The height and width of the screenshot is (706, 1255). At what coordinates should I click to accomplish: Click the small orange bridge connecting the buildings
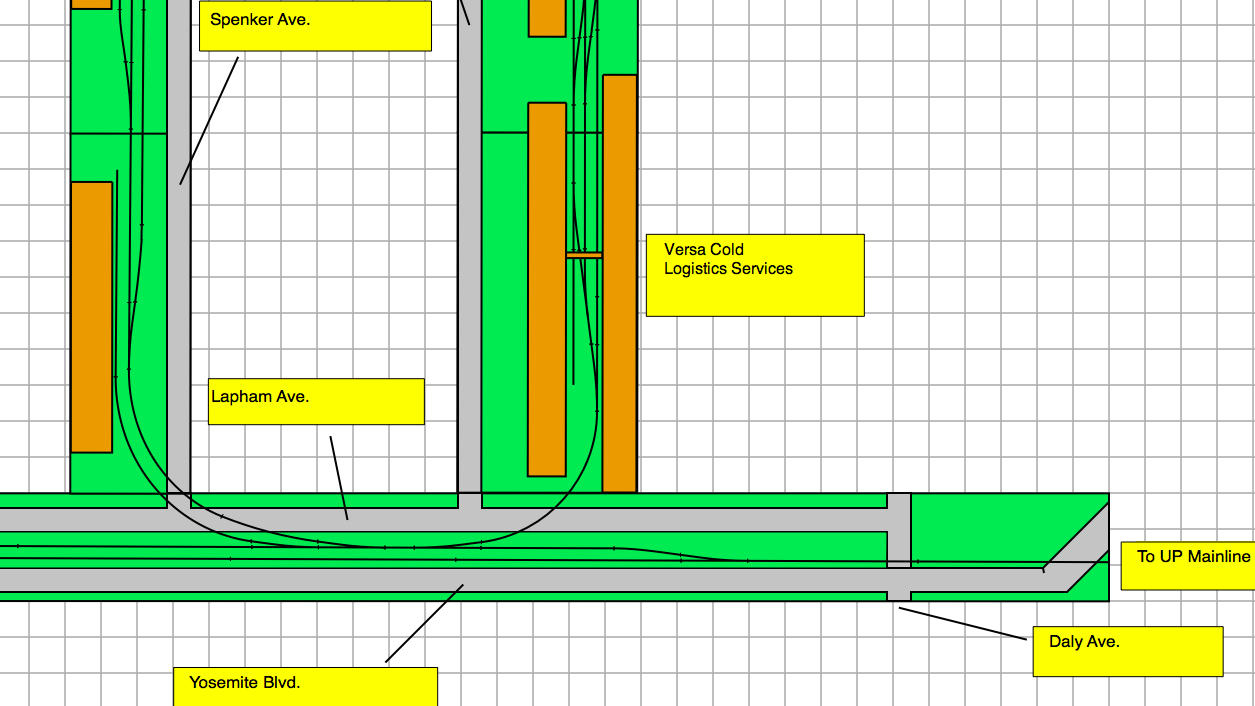[584, 256]
